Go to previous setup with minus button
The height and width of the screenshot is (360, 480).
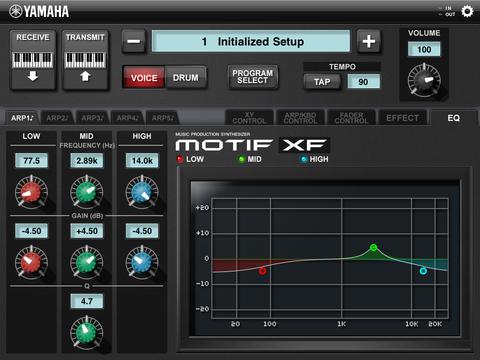134,41
